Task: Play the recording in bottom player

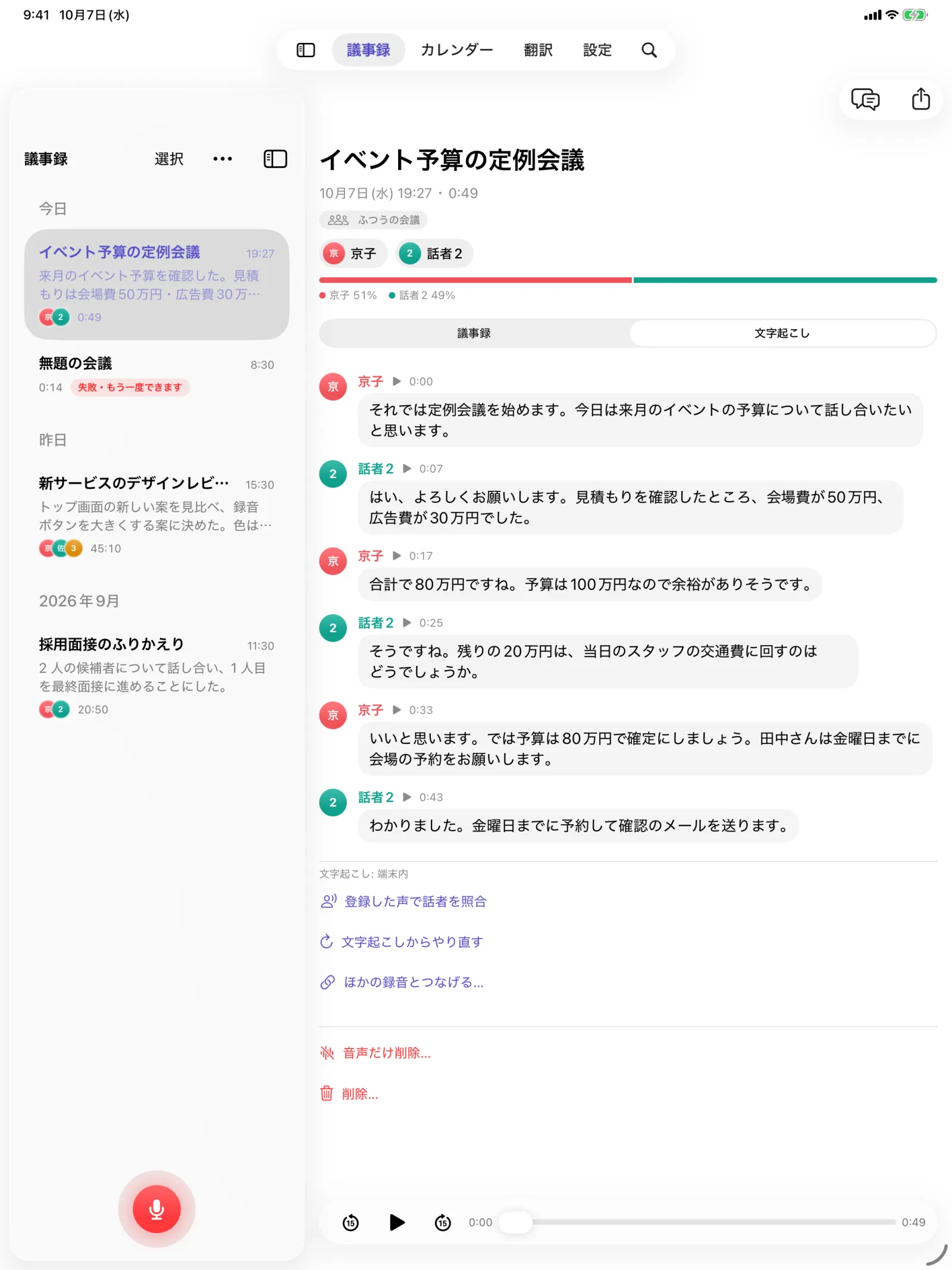Action: (x=397, y=1222)
